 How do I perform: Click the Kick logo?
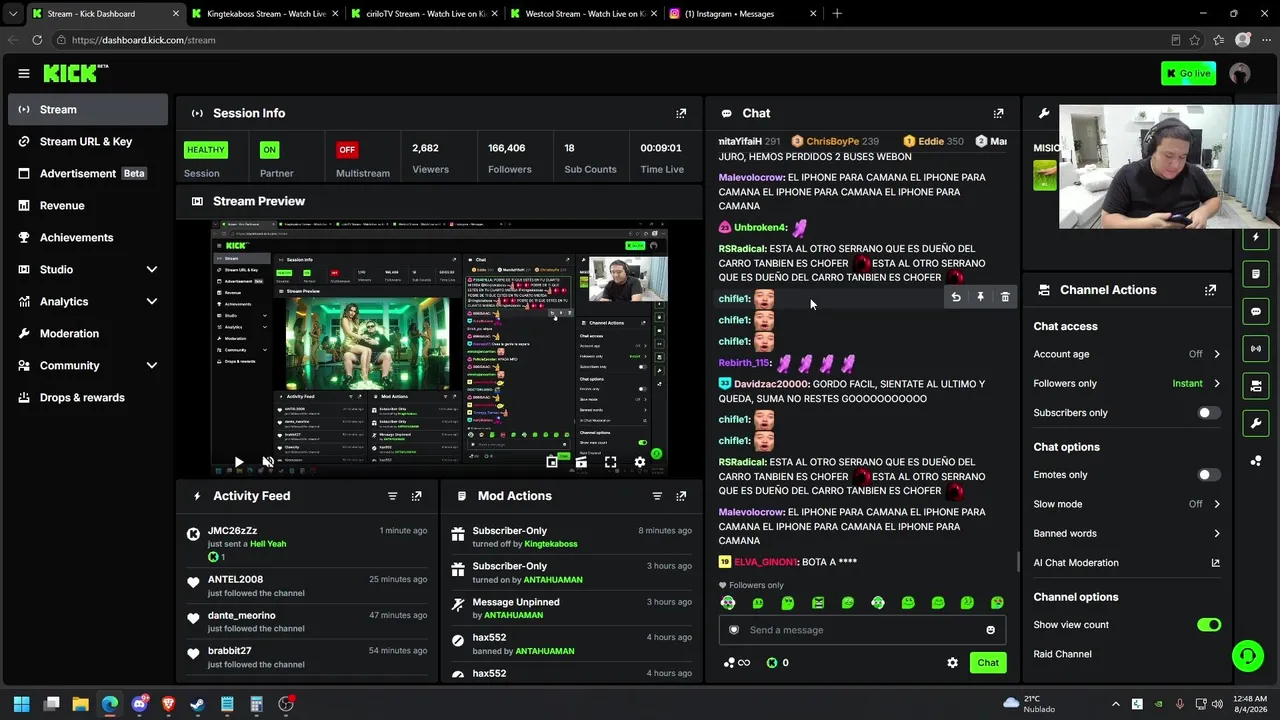75,73
